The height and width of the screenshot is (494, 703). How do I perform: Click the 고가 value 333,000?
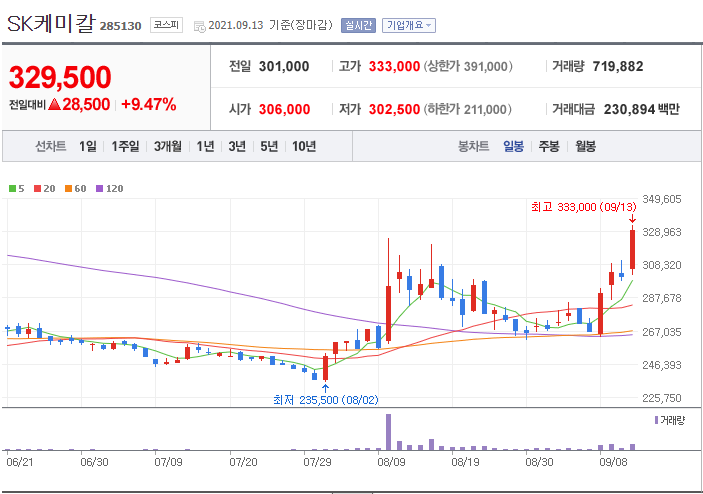pyautogui.click(x=394, y=66)
